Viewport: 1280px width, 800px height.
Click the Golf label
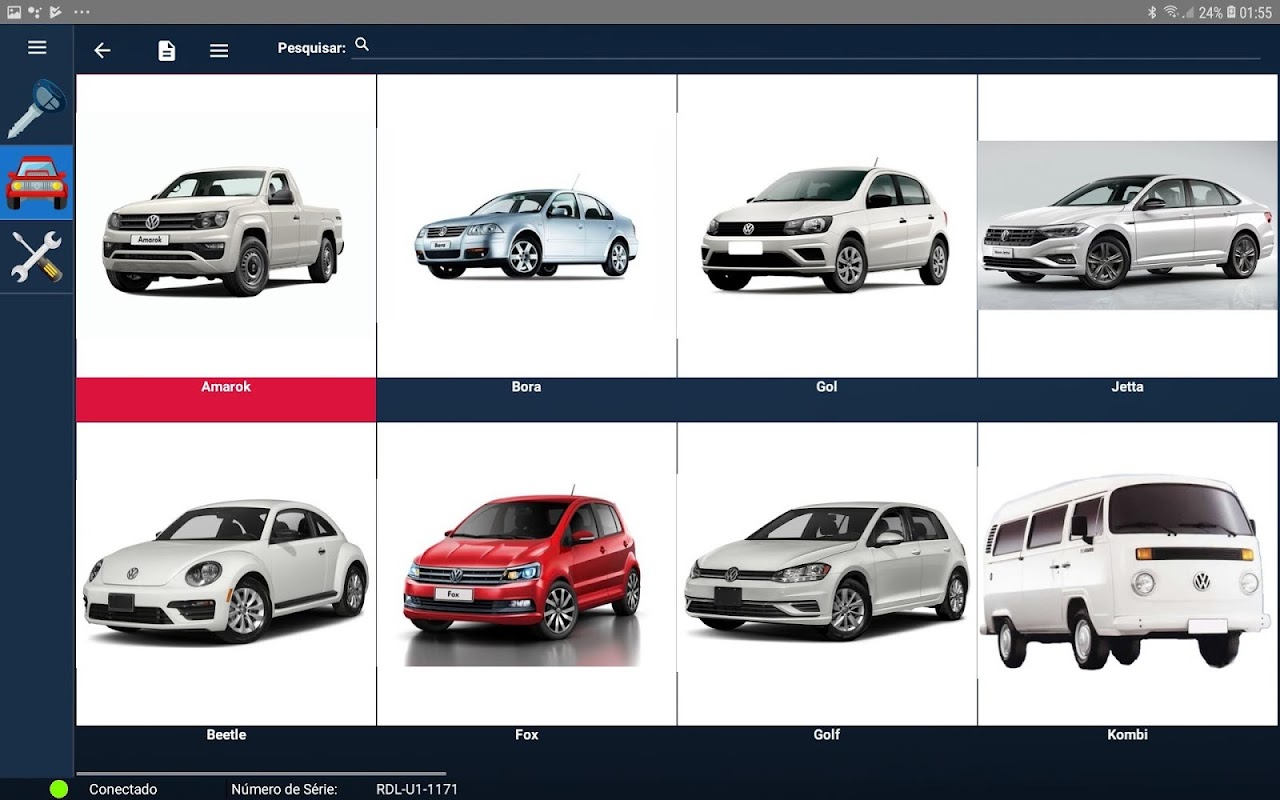(827, 735)
